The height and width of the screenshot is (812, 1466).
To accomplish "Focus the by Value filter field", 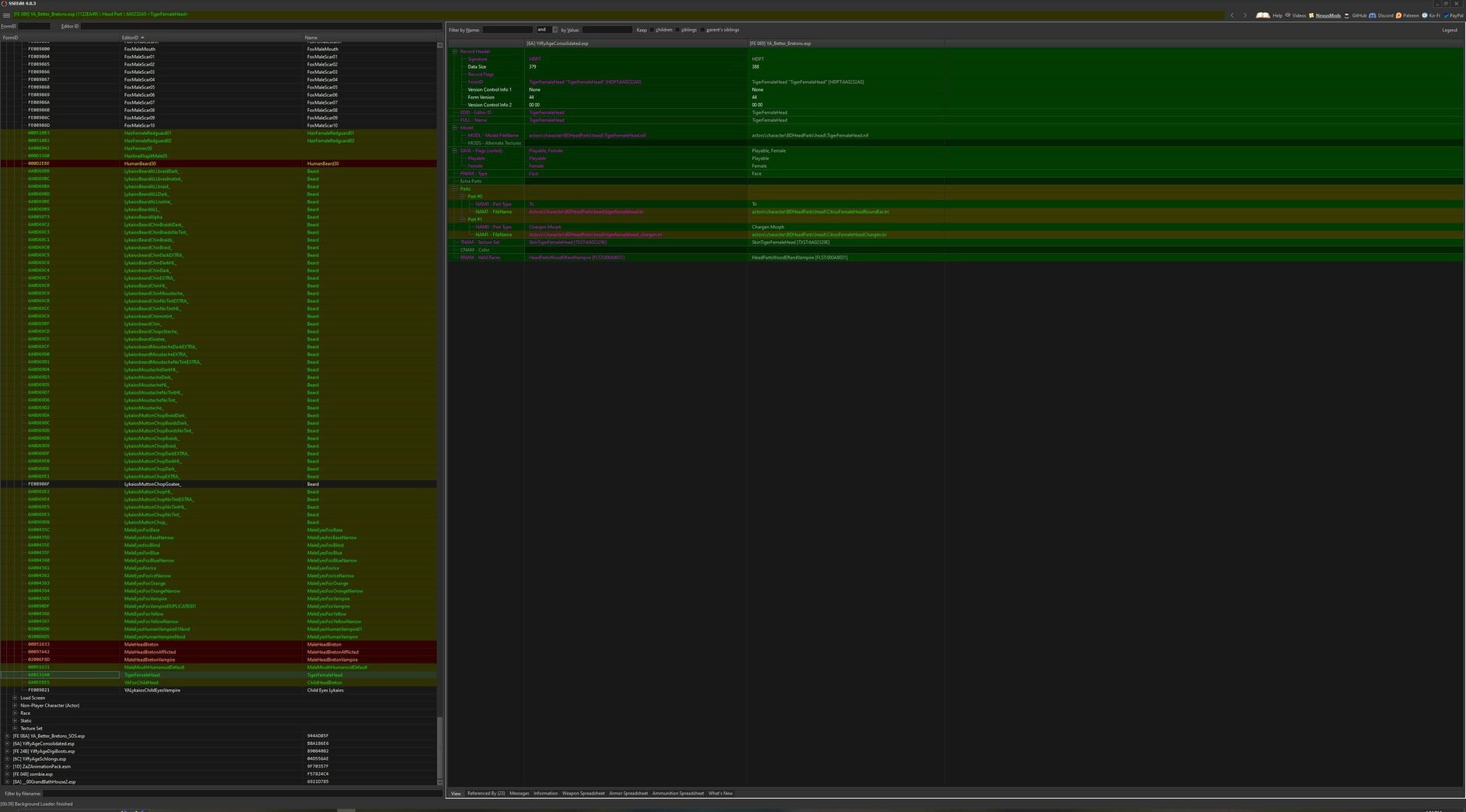I will 607,30.
